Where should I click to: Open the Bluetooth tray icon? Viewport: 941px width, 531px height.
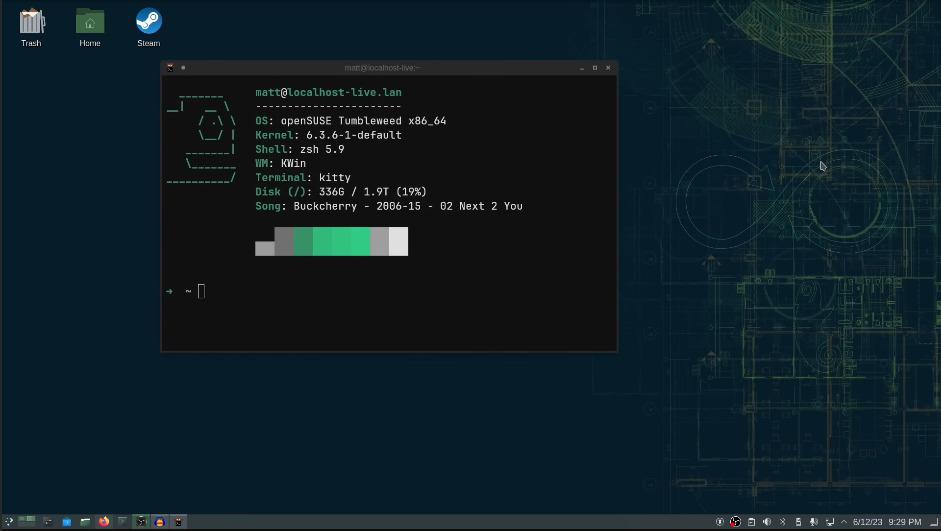[x=783, y=522]
